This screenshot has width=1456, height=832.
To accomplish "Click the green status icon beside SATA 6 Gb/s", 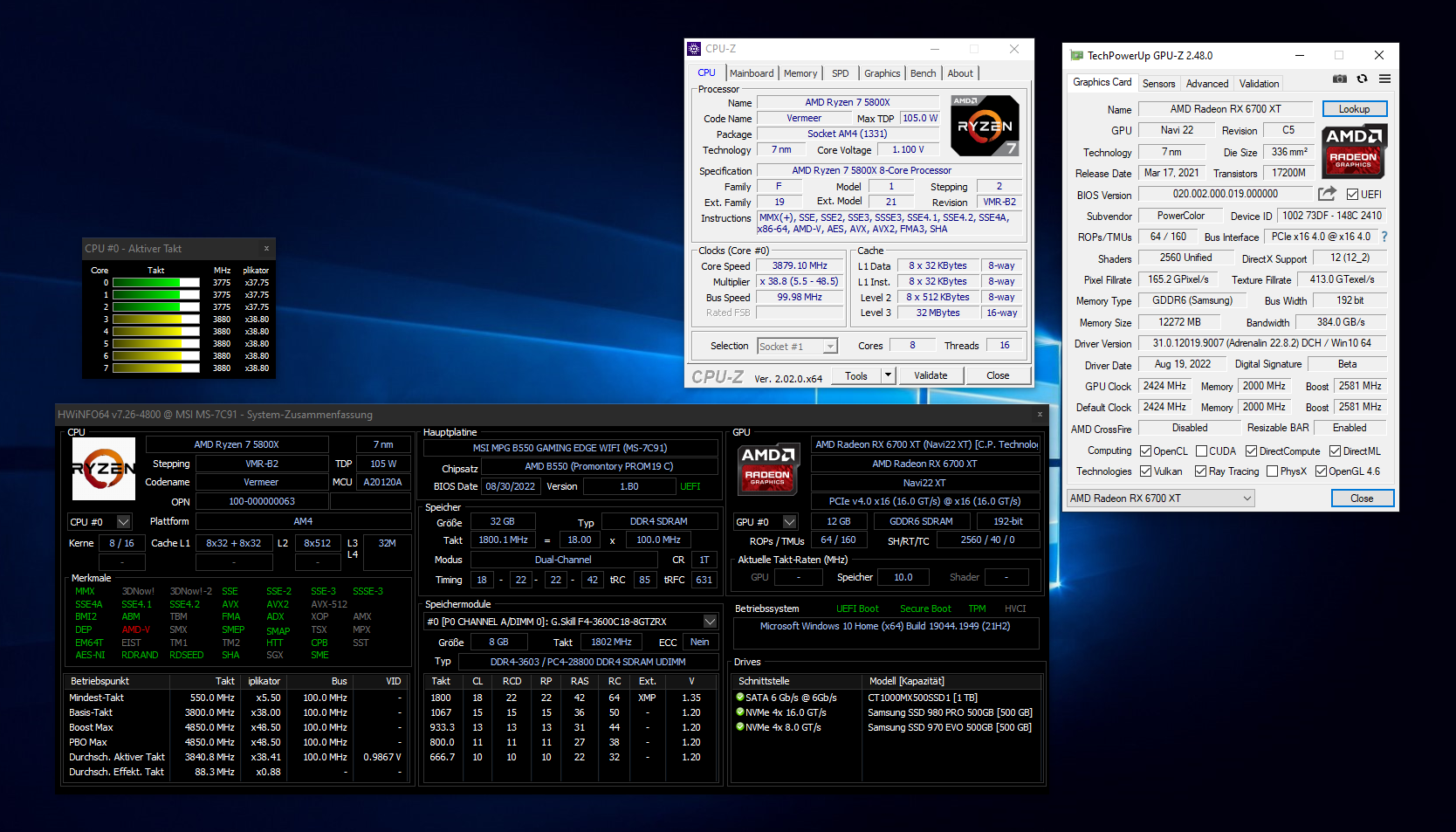I will (x=740, y=698).
